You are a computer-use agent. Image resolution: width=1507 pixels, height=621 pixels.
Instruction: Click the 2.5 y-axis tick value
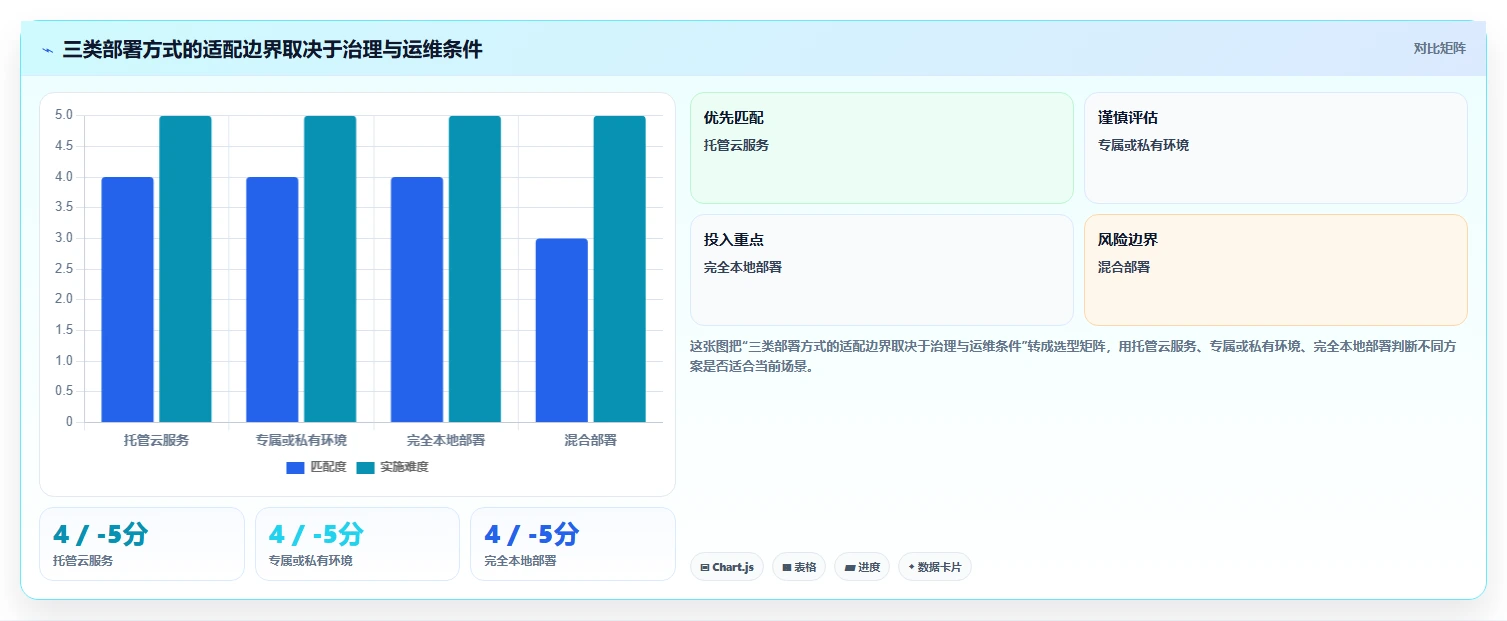tap(64, 269)
